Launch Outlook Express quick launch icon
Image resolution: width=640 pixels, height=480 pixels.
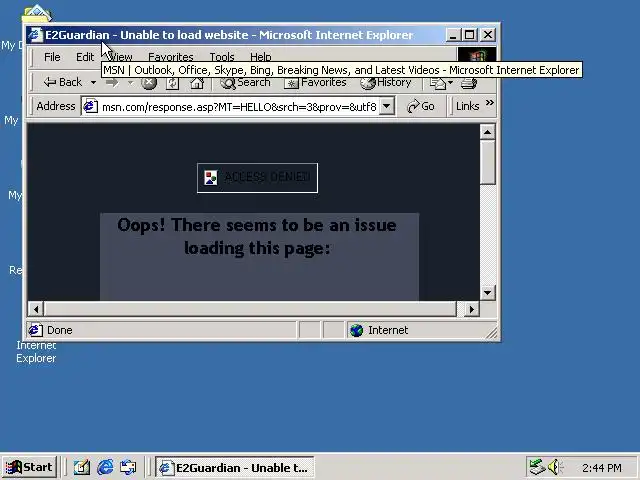coord(128,467)
